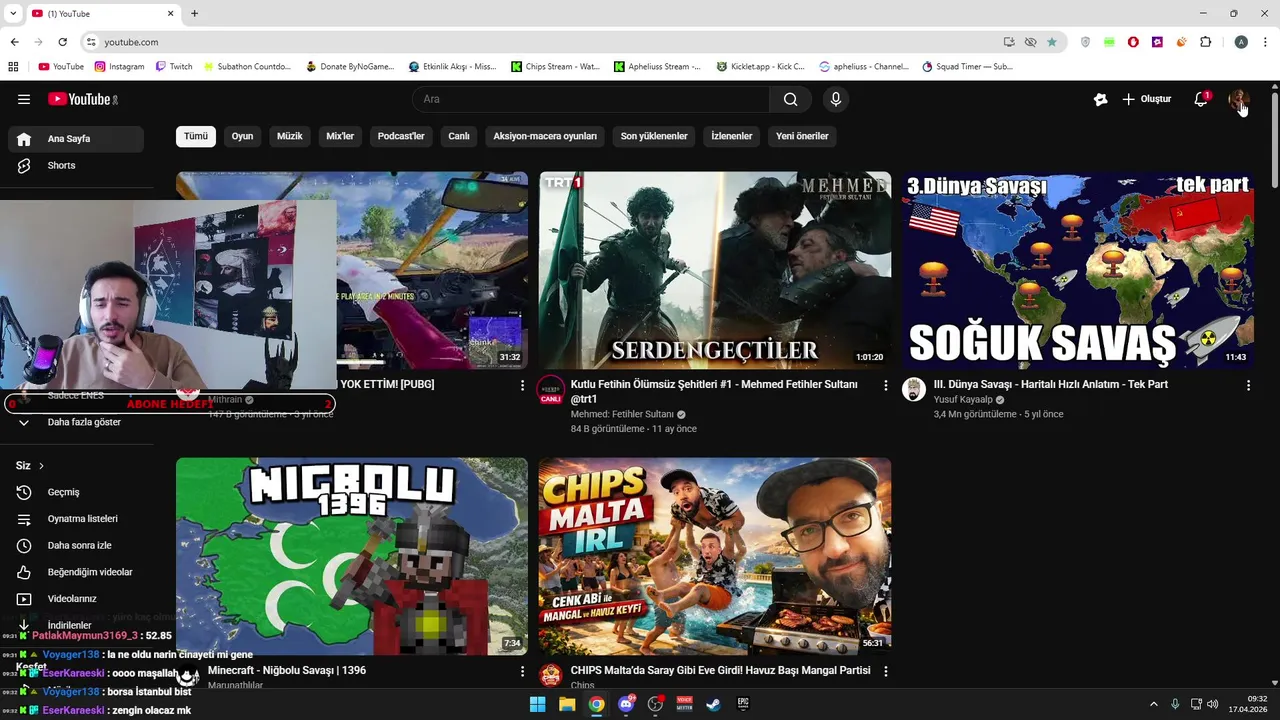Select the Tümü filter chip

(196, 136)
